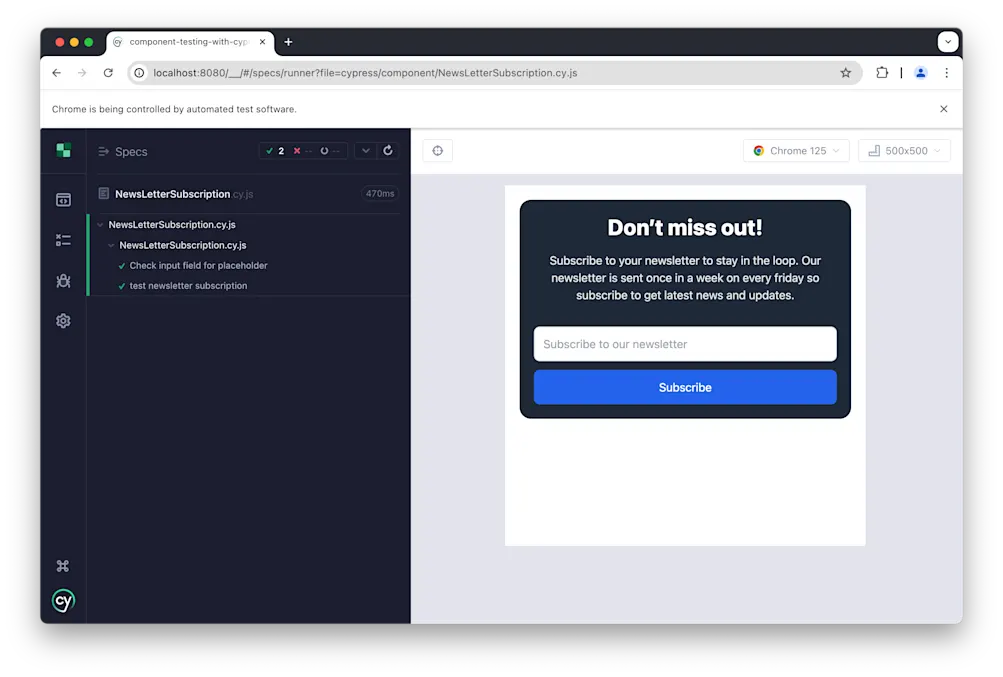Select the Runs icon in the sidebar
Screen dimensions: 1003x677
(x=63, y=240)
